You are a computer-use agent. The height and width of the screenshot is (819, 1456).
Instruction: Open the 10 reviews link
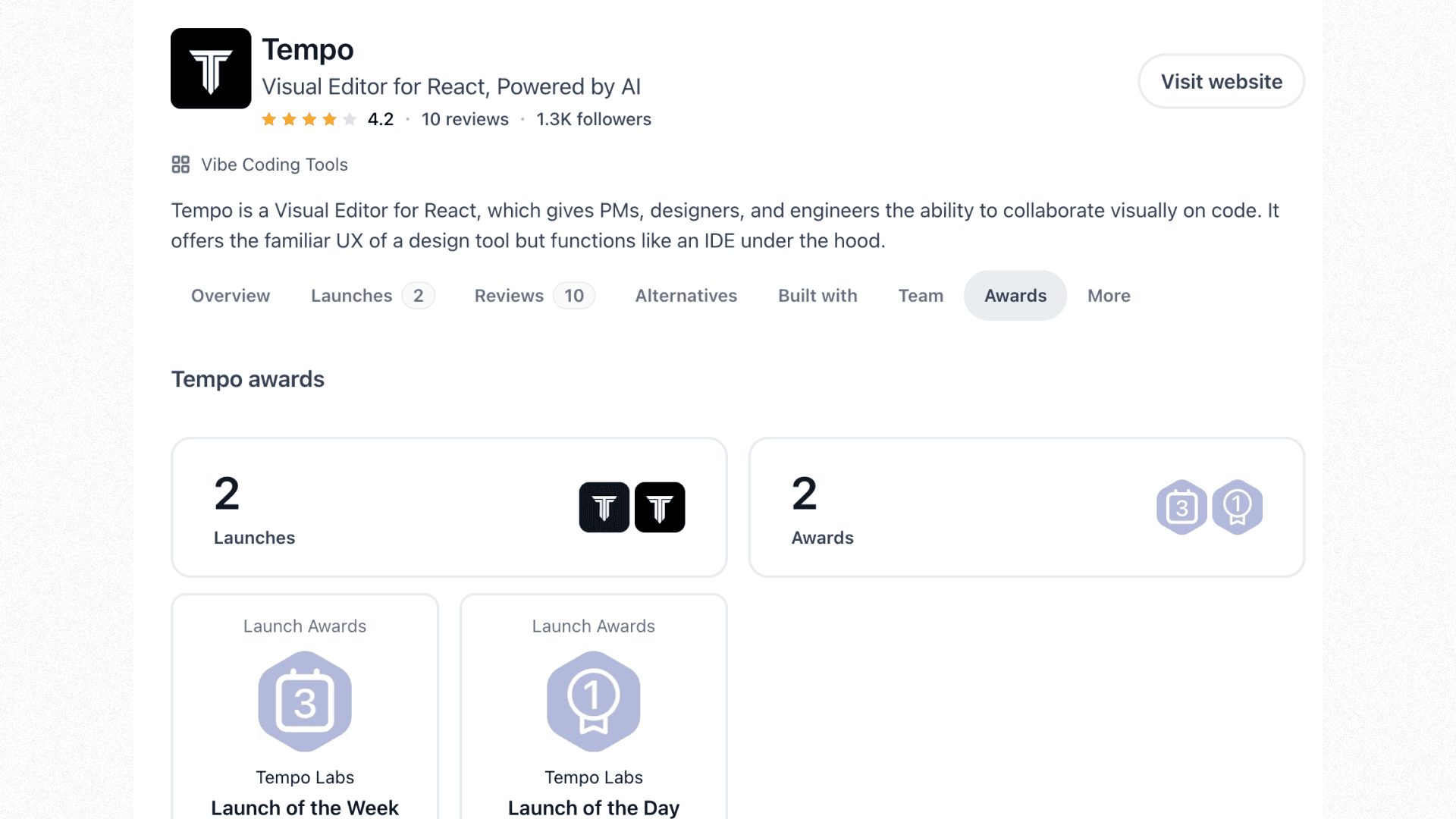465,119
